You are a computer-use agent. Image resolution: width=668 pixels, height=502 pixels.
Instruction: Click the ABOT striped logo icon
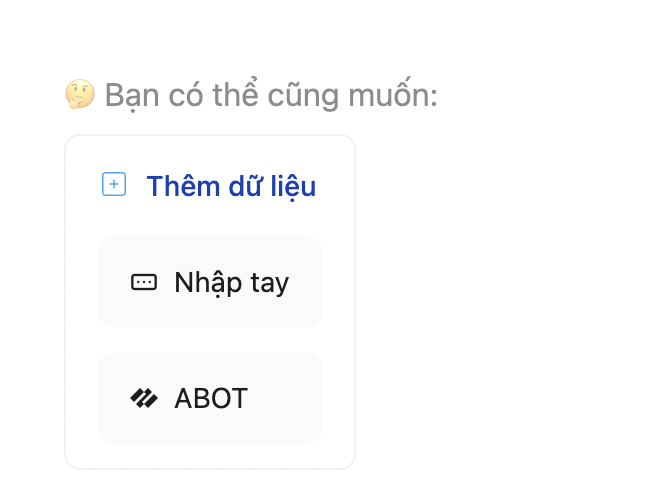pos(144,399)
